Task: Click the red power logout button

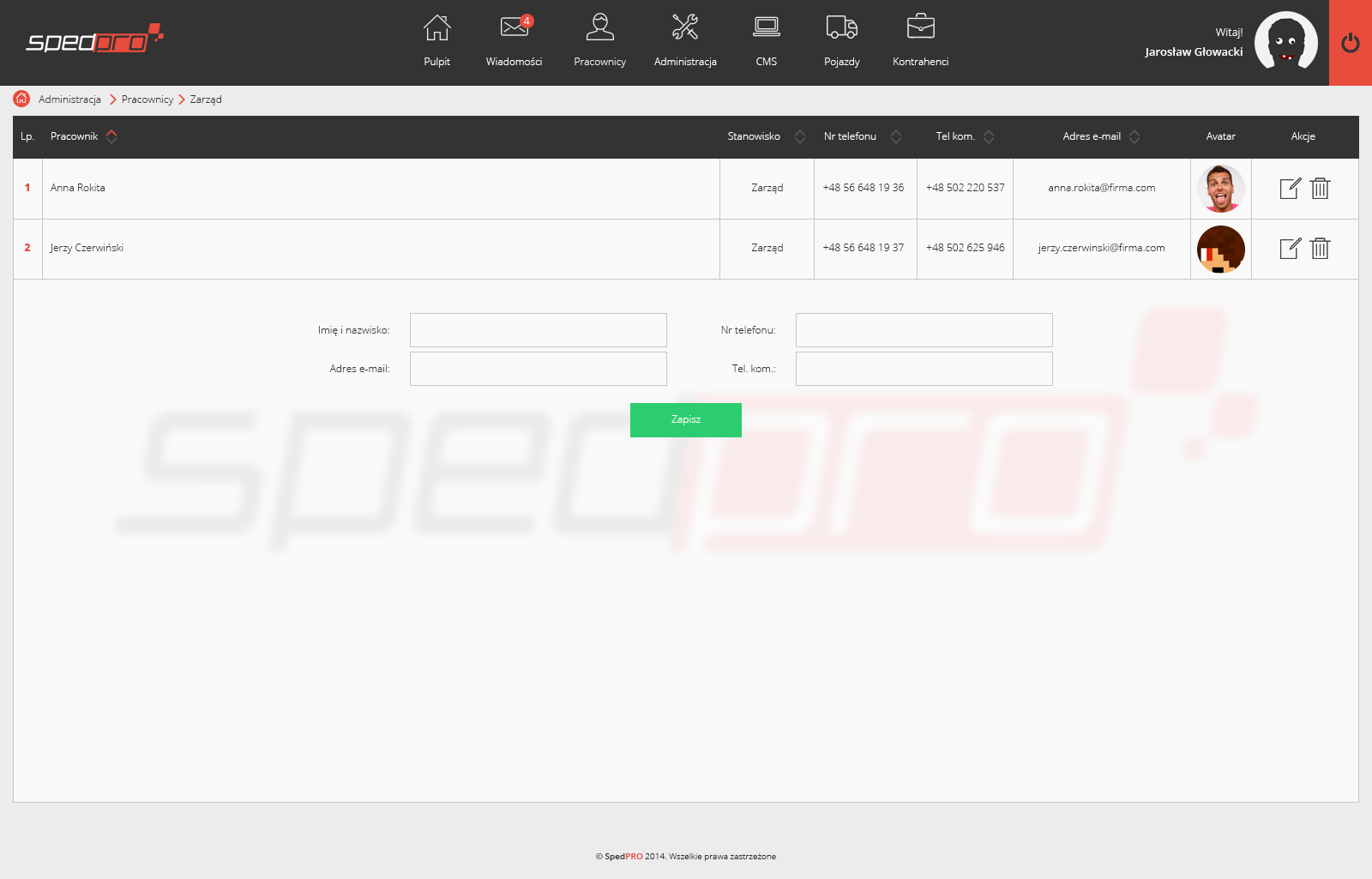Action: point(1350,43)
